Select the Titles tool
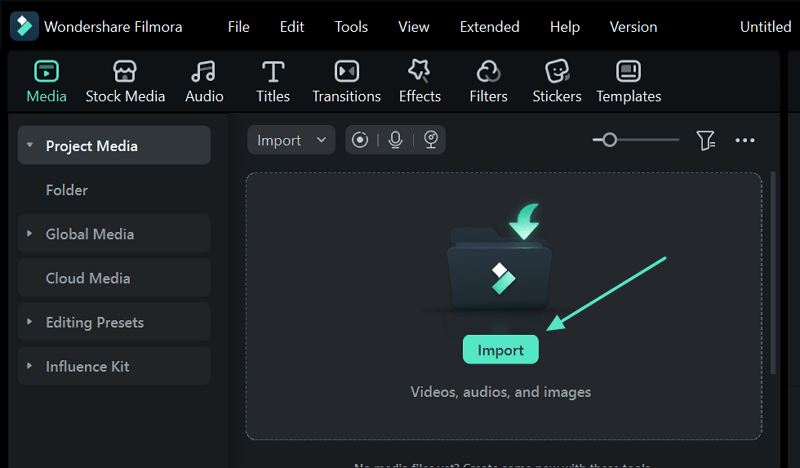Screen dimensions: 800x468 coord(272,82)
